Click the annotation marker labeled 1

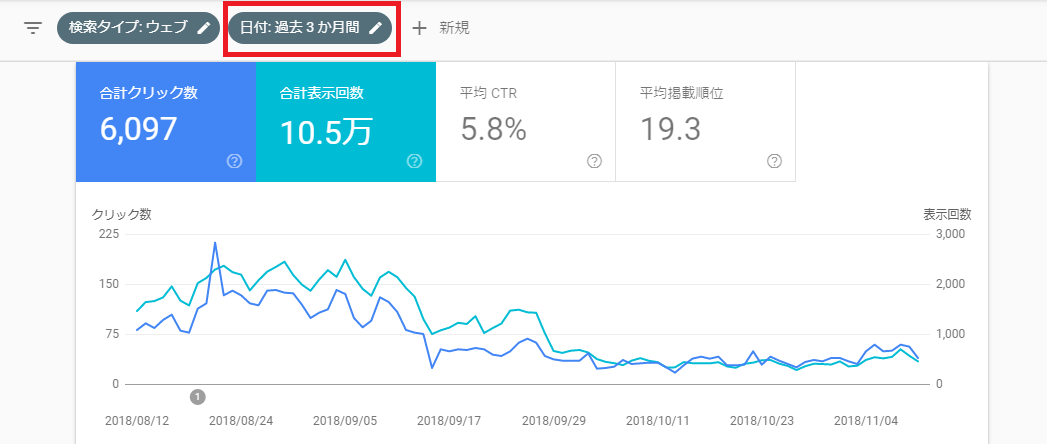198,397
